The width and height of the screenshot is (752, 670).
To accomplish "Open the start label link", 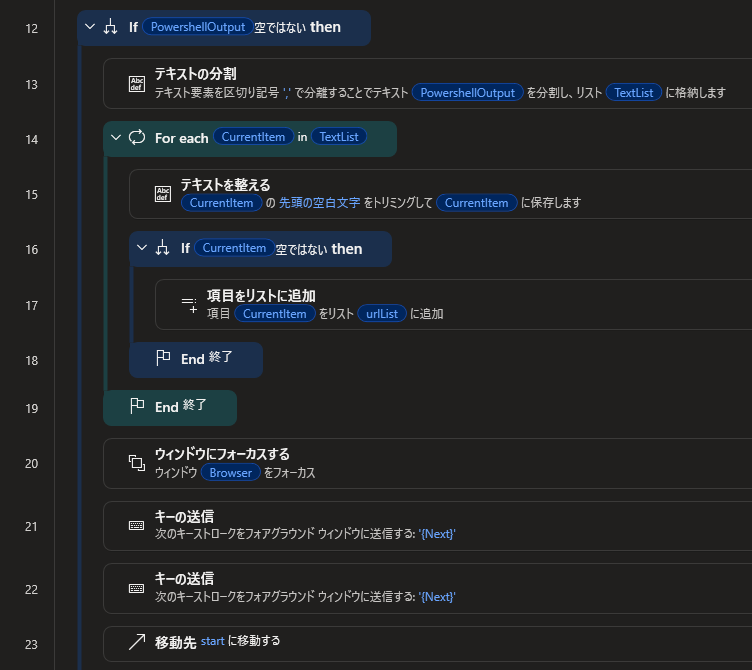I will point(212,641).
